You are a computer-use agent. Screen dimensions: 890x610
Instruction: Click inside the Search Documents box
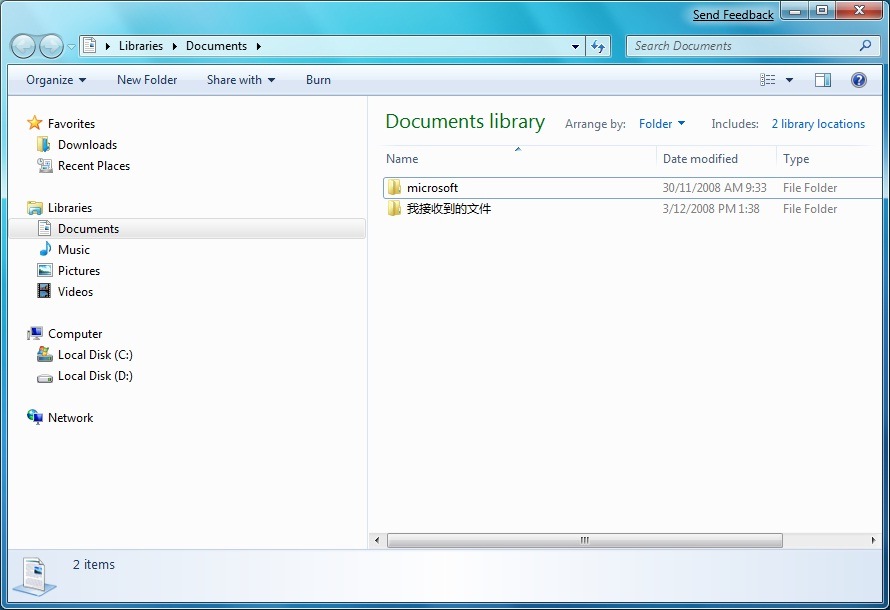pyautogui.click(x=745, y=45)
